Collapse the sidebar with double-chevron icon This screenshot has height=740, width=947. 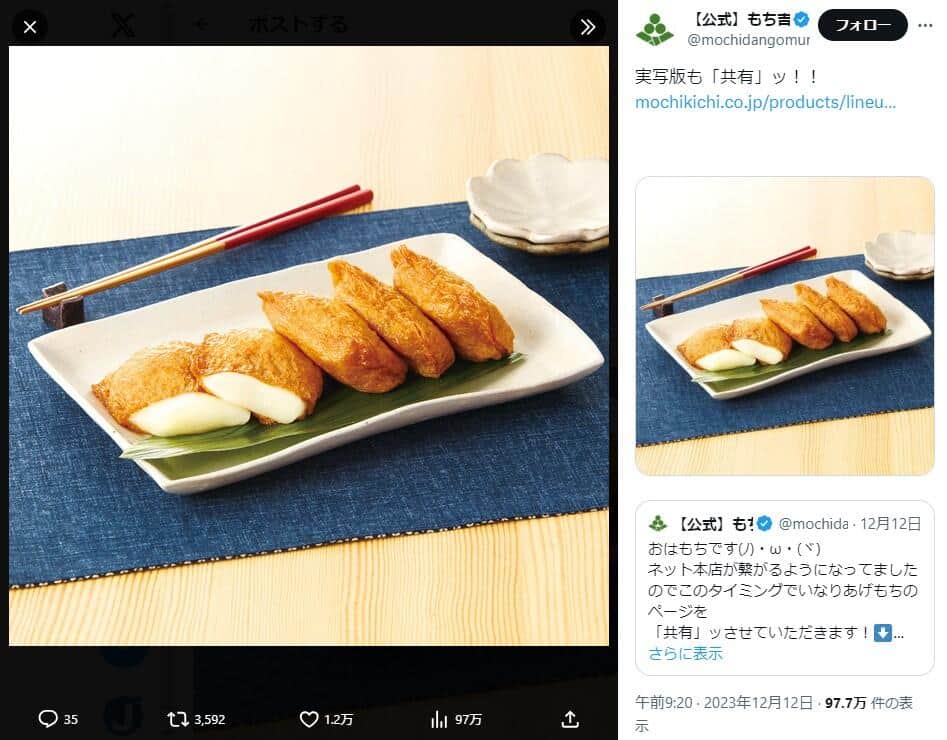point(588,27)
